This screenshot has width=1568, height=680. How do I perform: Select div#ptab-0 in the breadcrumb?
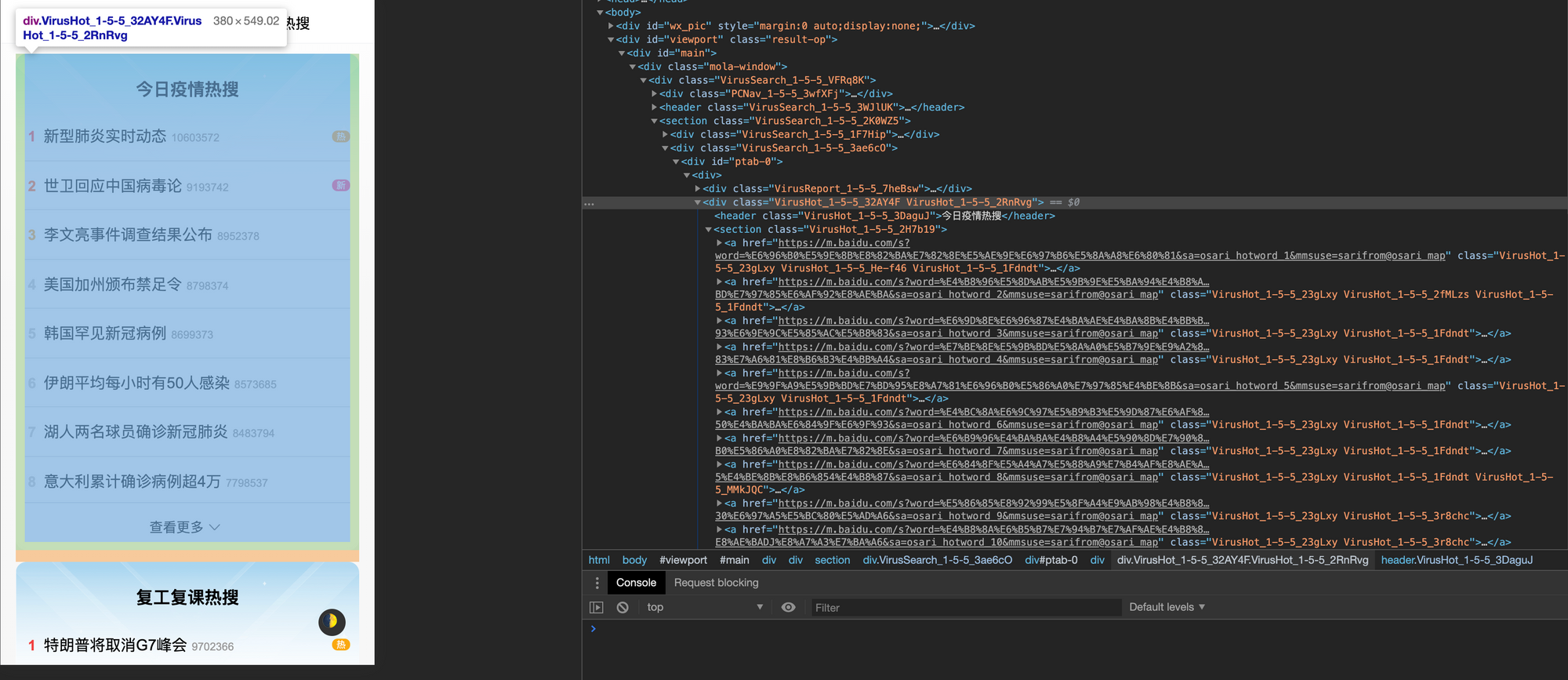(1051, 560)
